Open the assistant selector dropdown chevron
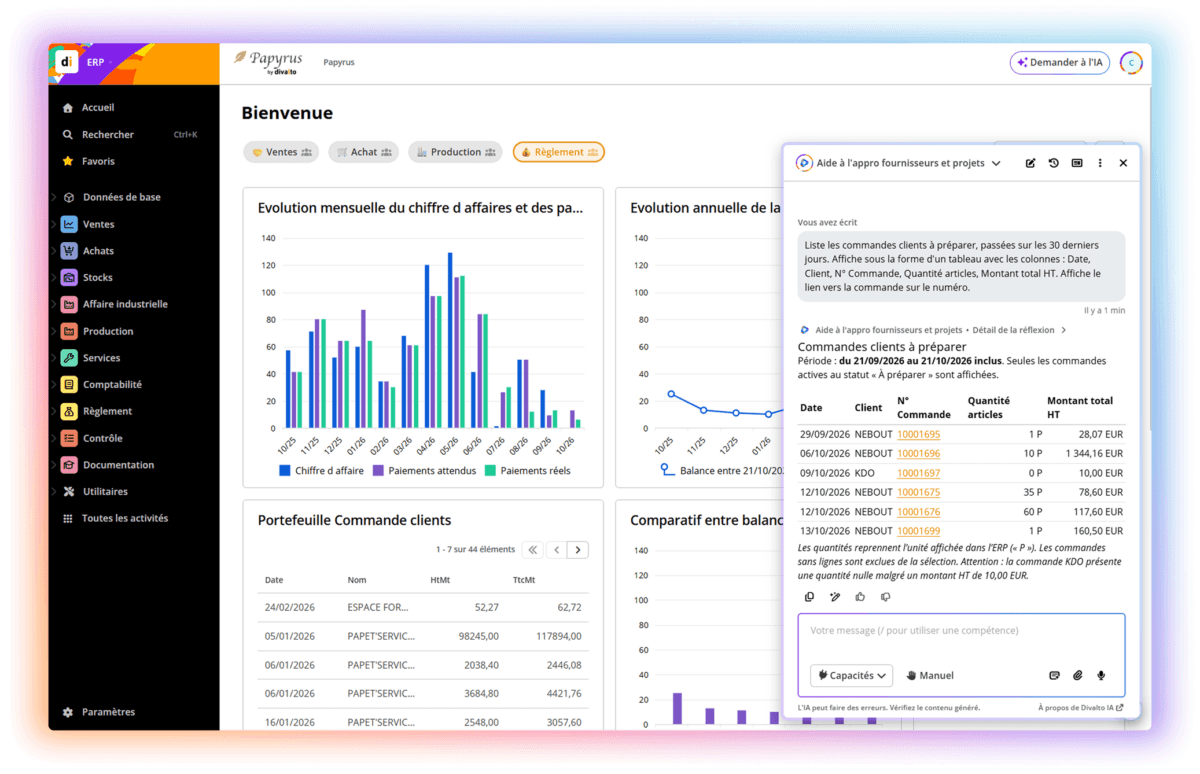The image size is (1200, 774). point(995,163)
